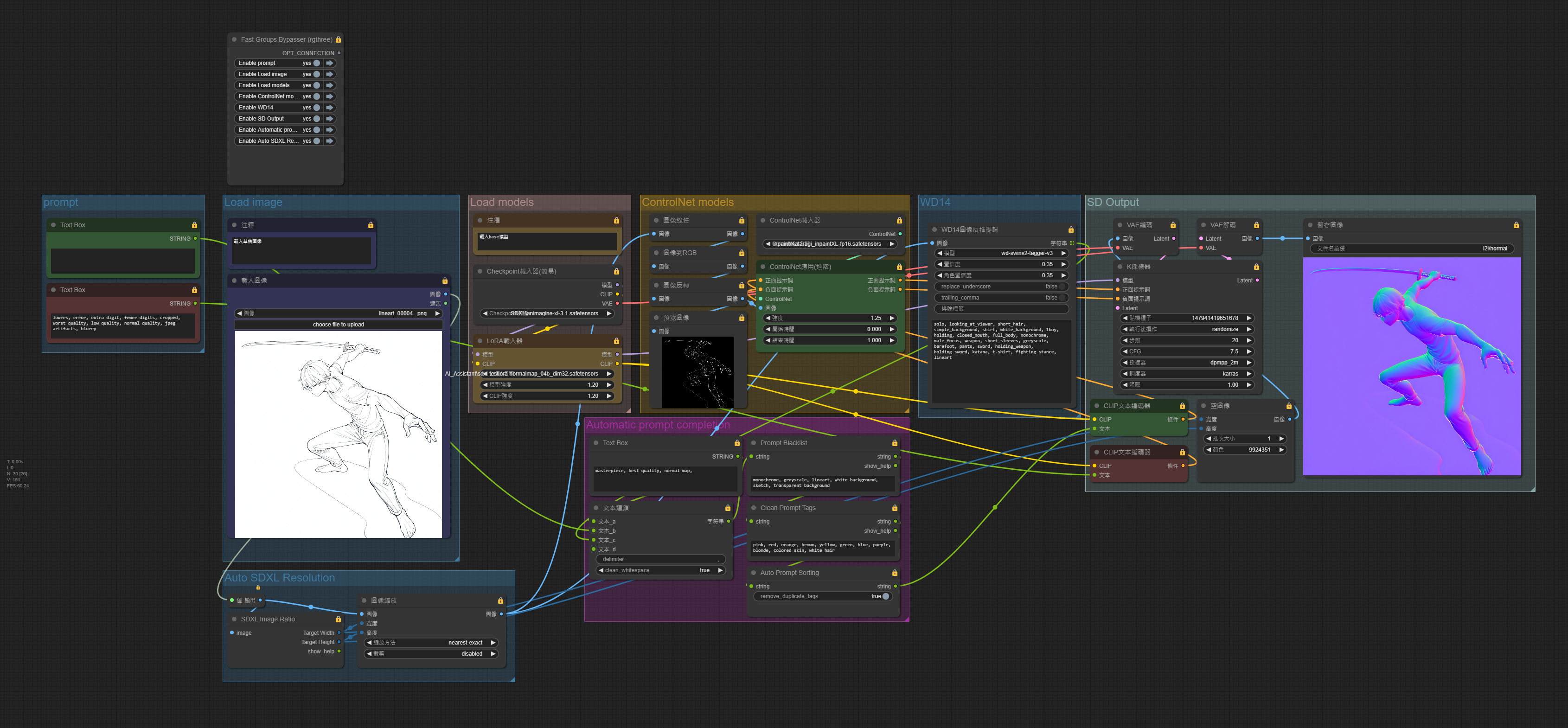Click the clean_whitespace true selector
The width and height of the screenshot is (1568, 728).
pos(661,570)
